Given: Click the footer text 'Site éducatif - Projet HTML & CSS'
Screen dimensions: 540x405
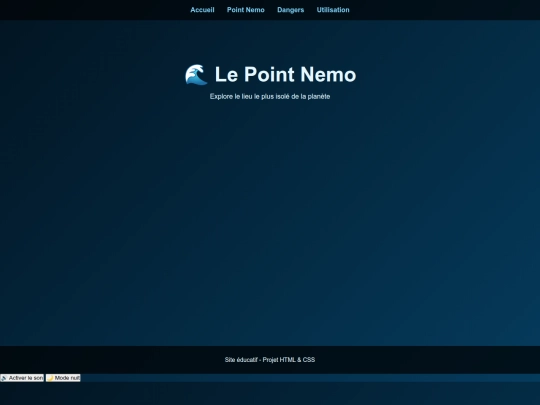Looking at the screenshot, I should [270, 360].
